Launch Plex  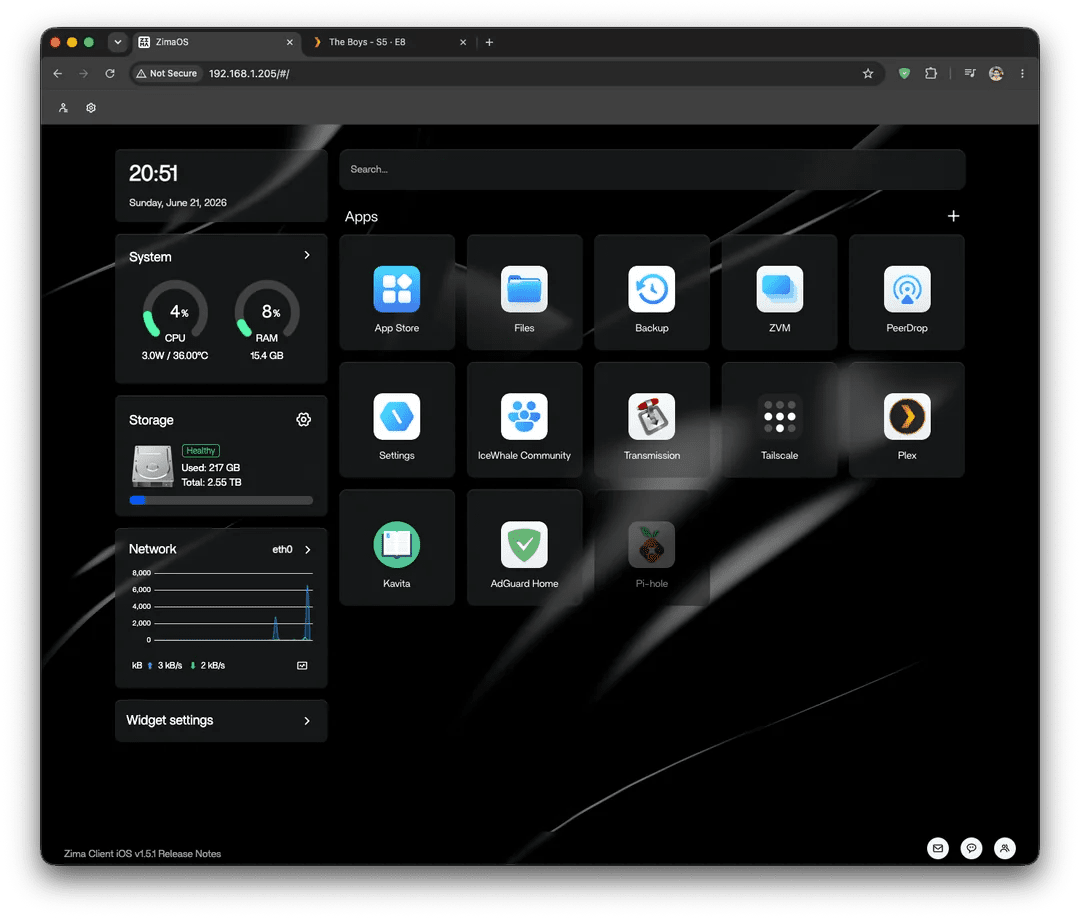pos(906,420)
